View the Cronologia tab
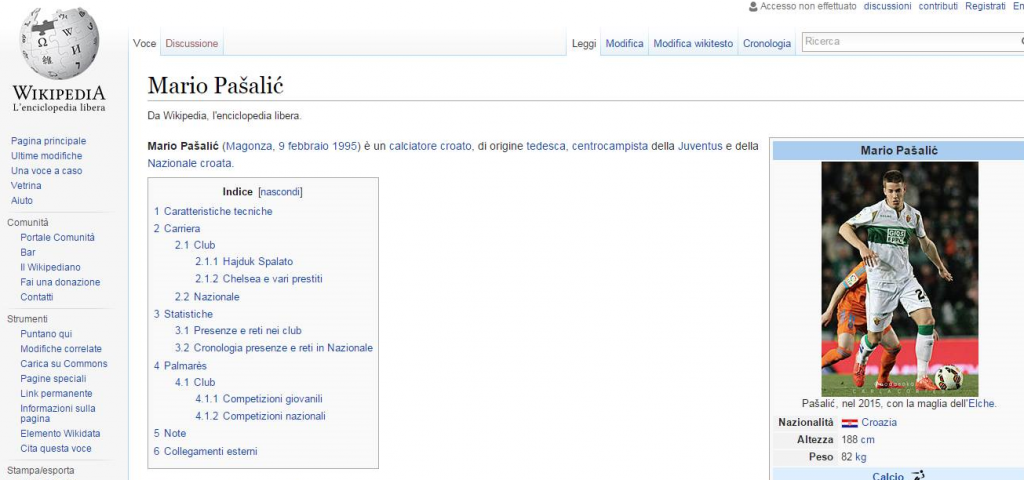This screenshot has width=1024, height=480. 767,44
